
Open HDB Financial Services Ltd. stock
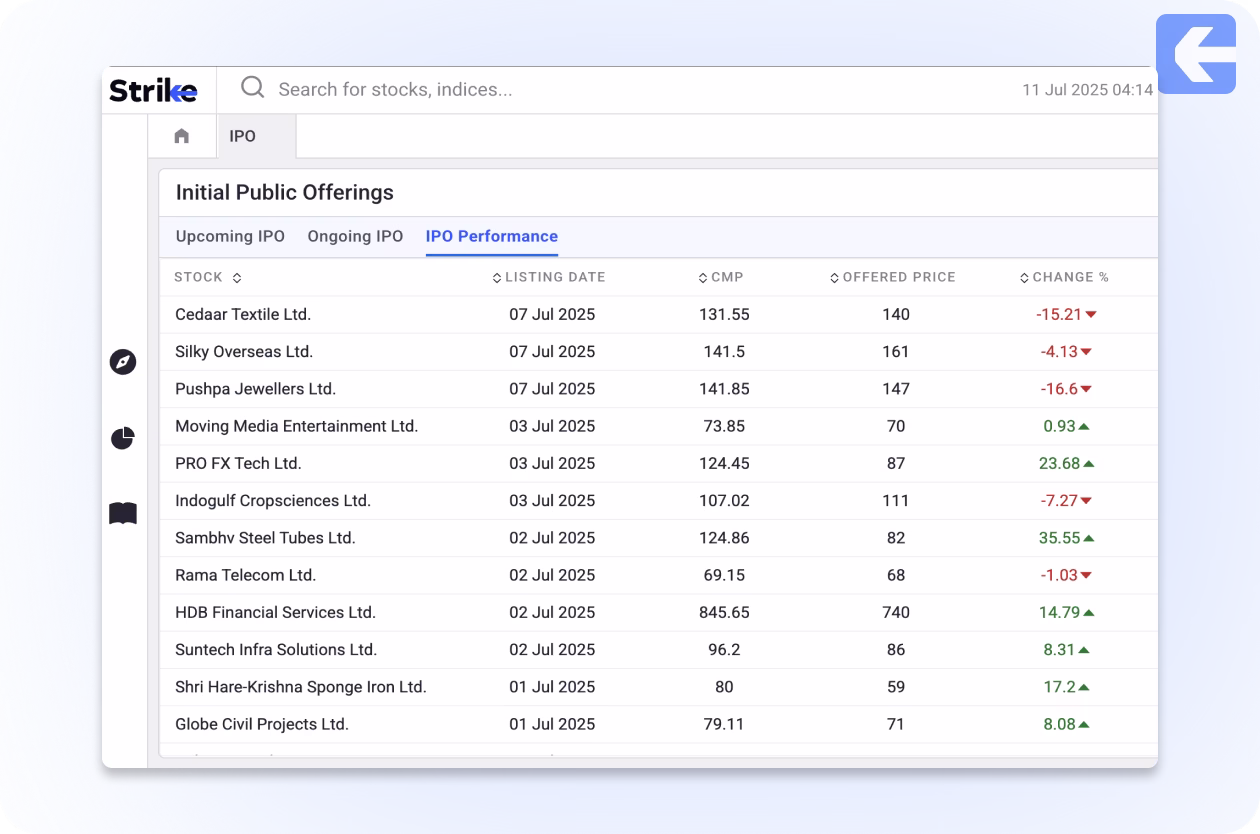pos(275,612)
